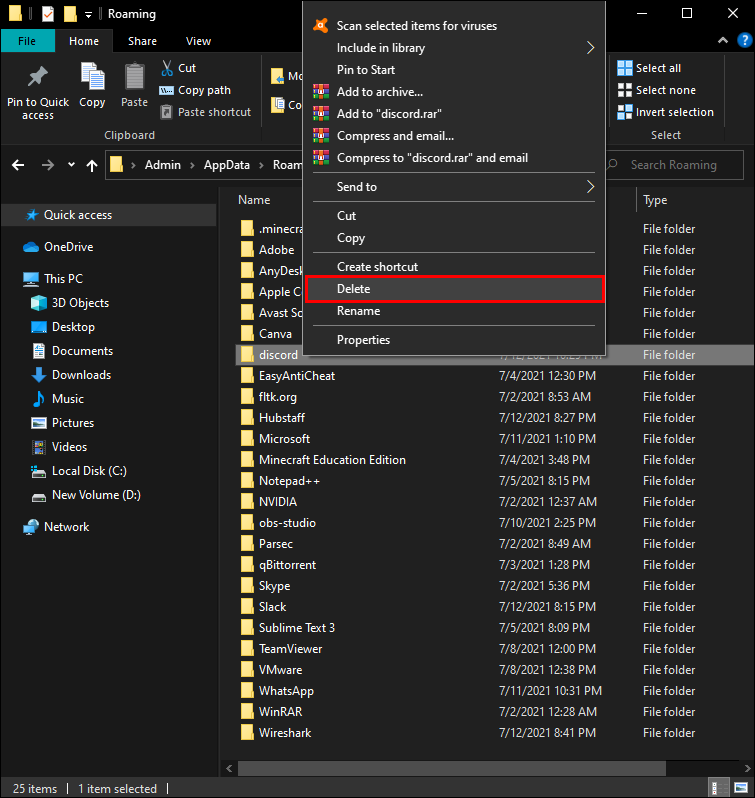Click the New folder icon in title bar
Viewport: 755px width, 798px height.
[70, 14]
